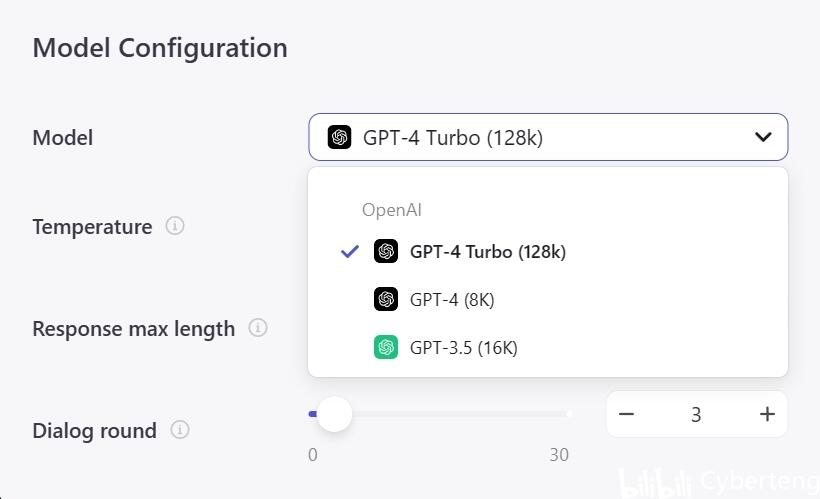Click the Temperature info icon
This screenshot has width=820, height=499.
point(175,226)
